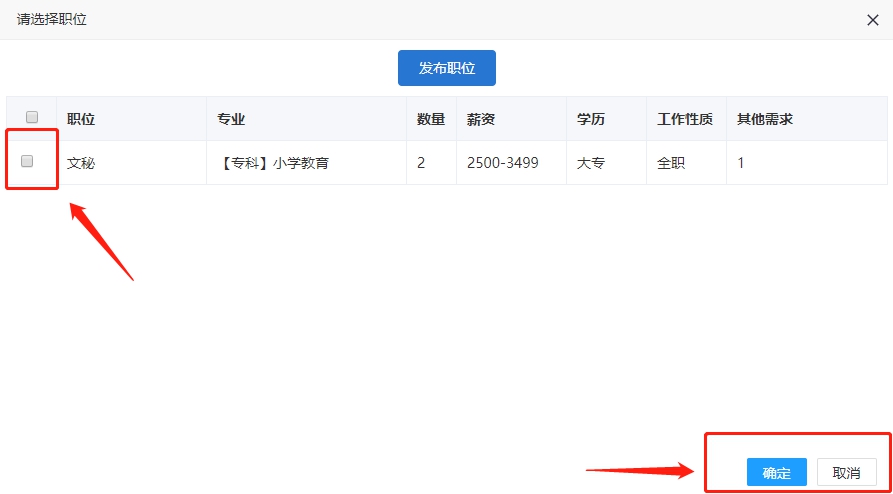Click the 薪资 column header

click(x=480, y=119)
